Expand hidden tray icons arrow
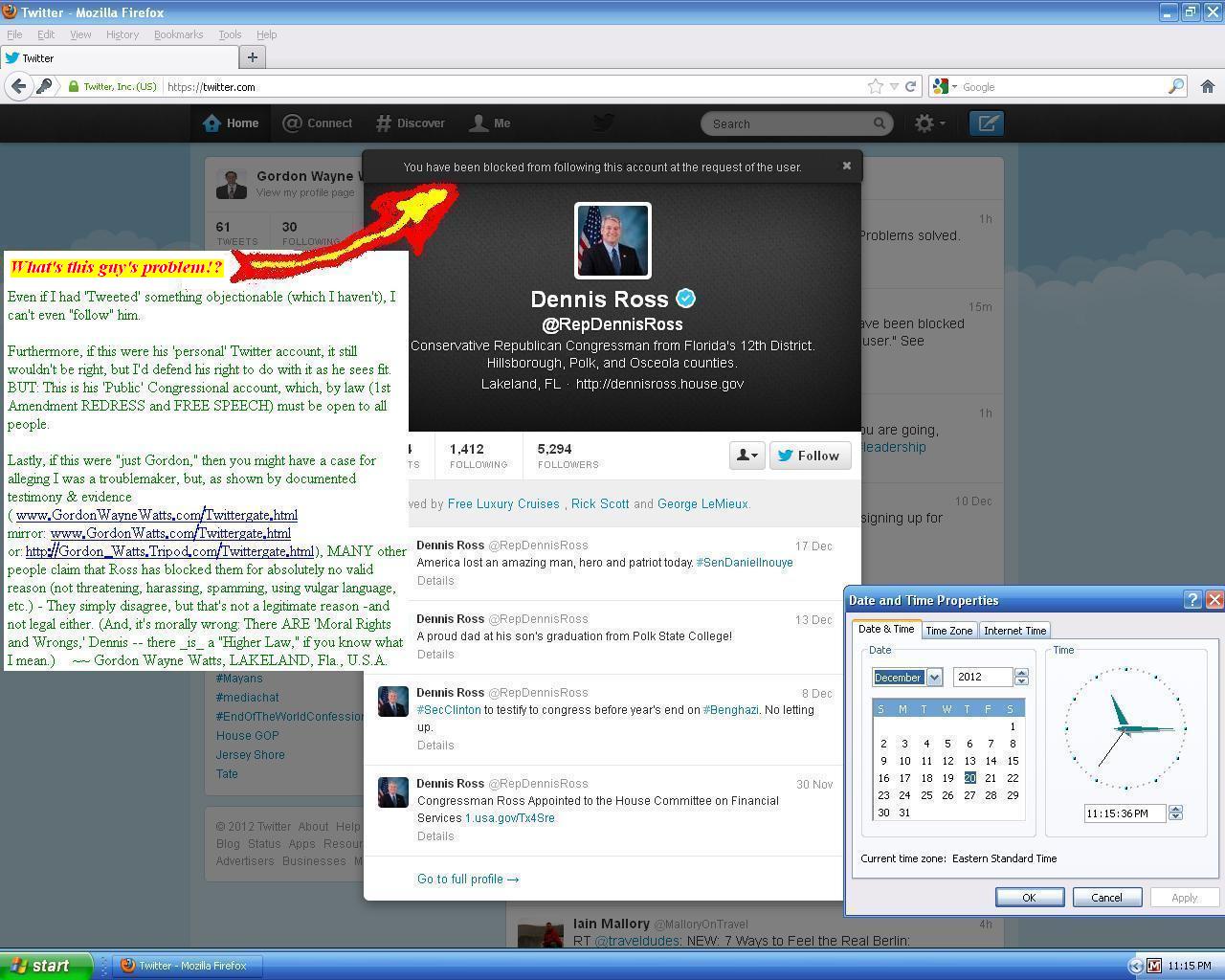Viewport: 1225px width, 980px height. 1135,966
